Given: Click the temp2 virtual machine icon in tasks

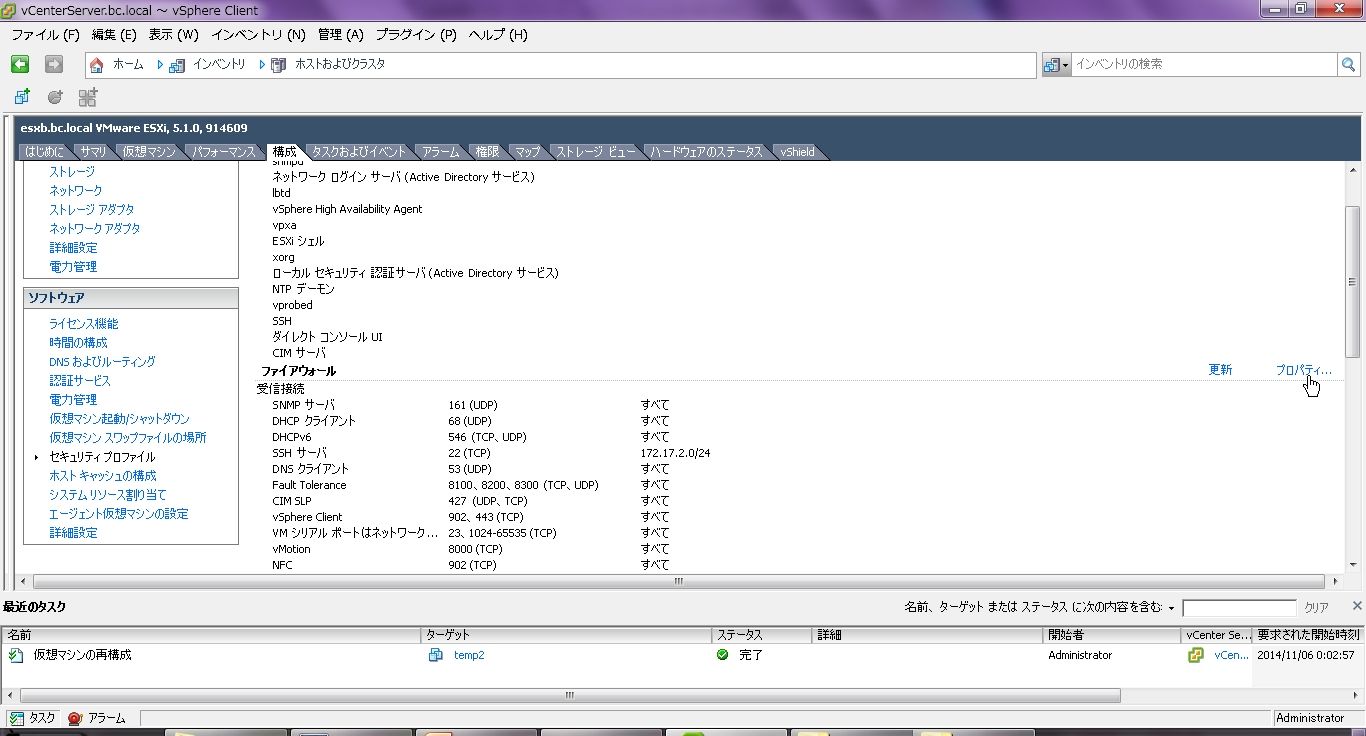Looking at the screenshot, I should tap(436, 655).
